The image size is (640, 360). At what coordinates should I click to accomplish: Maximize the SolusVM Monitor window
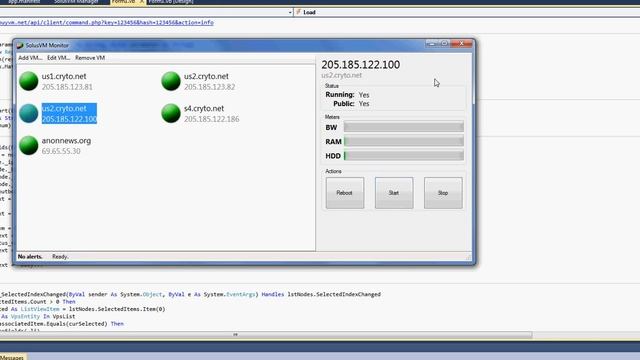(x=444, y=43)
